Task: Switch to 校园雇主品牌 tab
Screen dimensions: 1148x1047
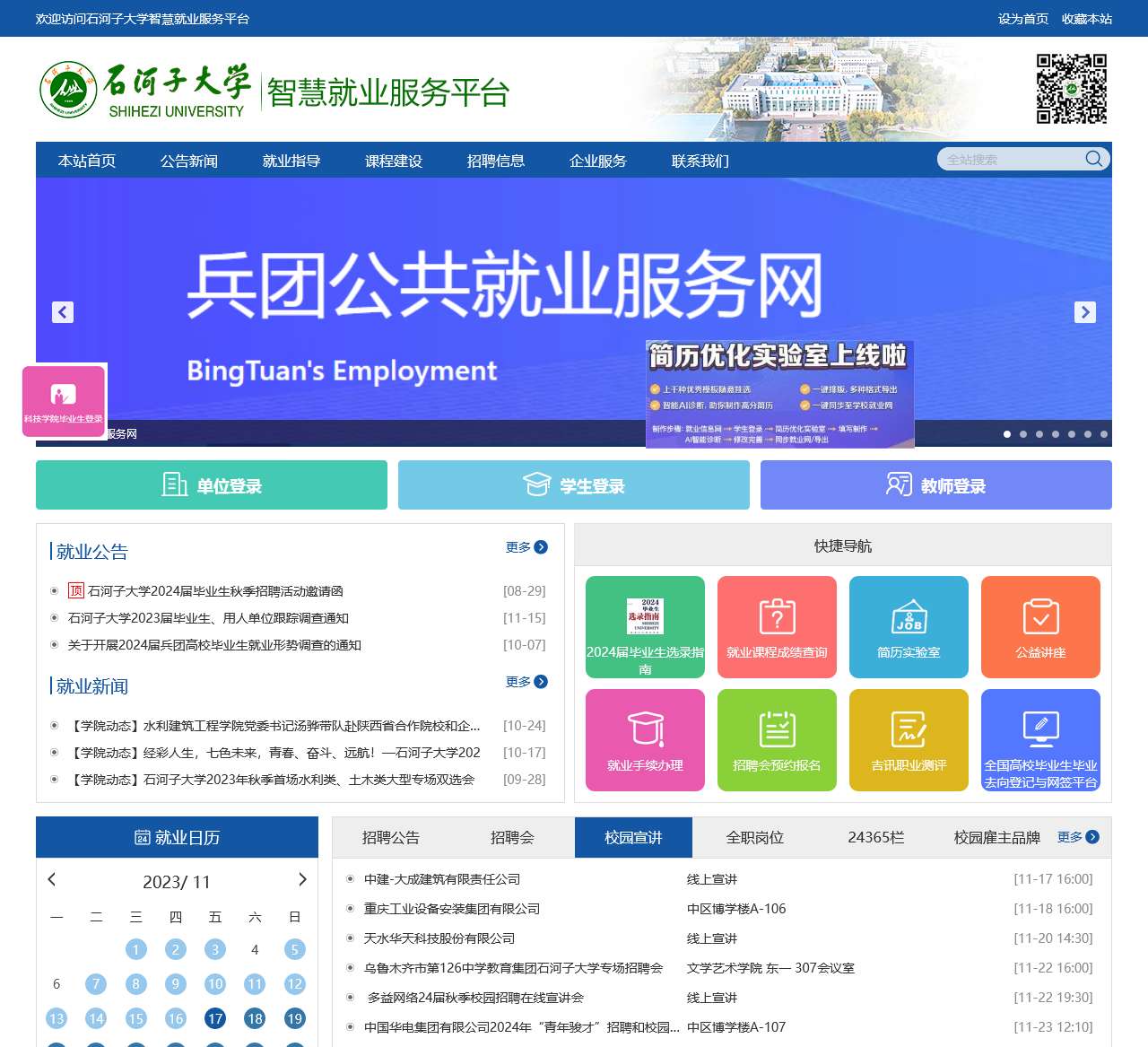Action: click(997, 837)
